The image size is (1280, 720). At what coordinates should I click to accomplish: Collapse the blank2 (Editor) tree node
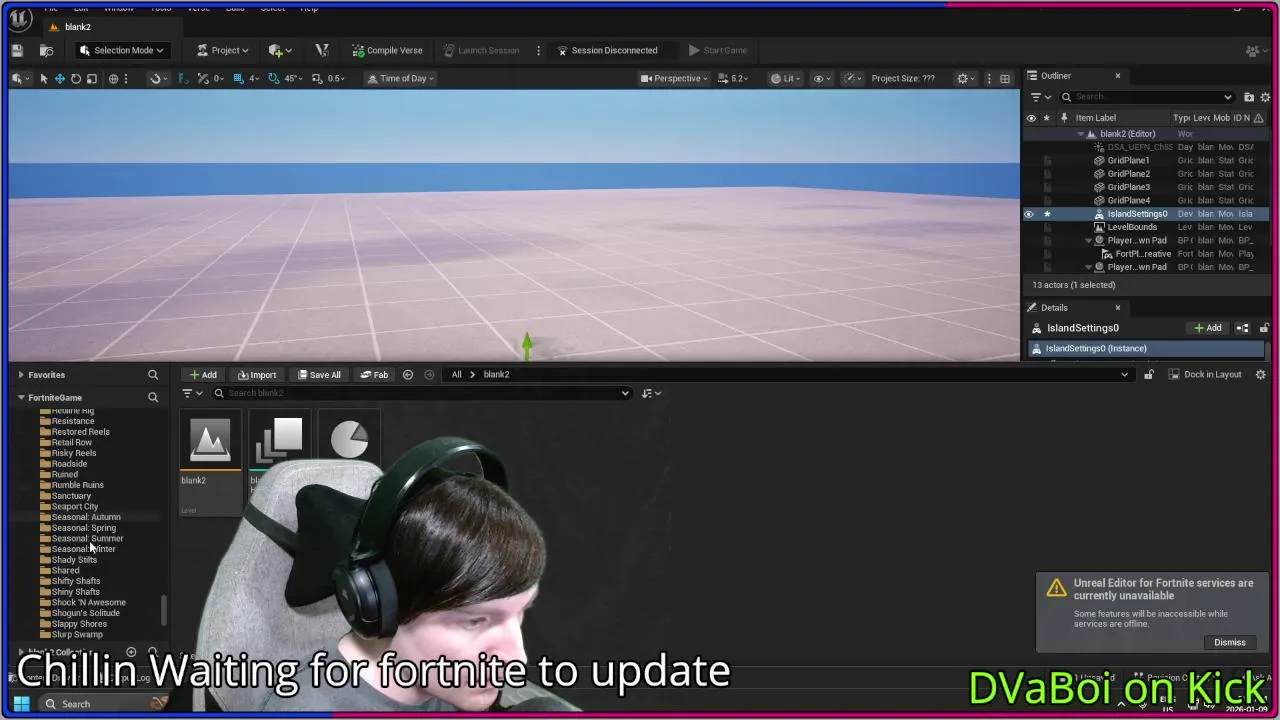coord(1080,134)
